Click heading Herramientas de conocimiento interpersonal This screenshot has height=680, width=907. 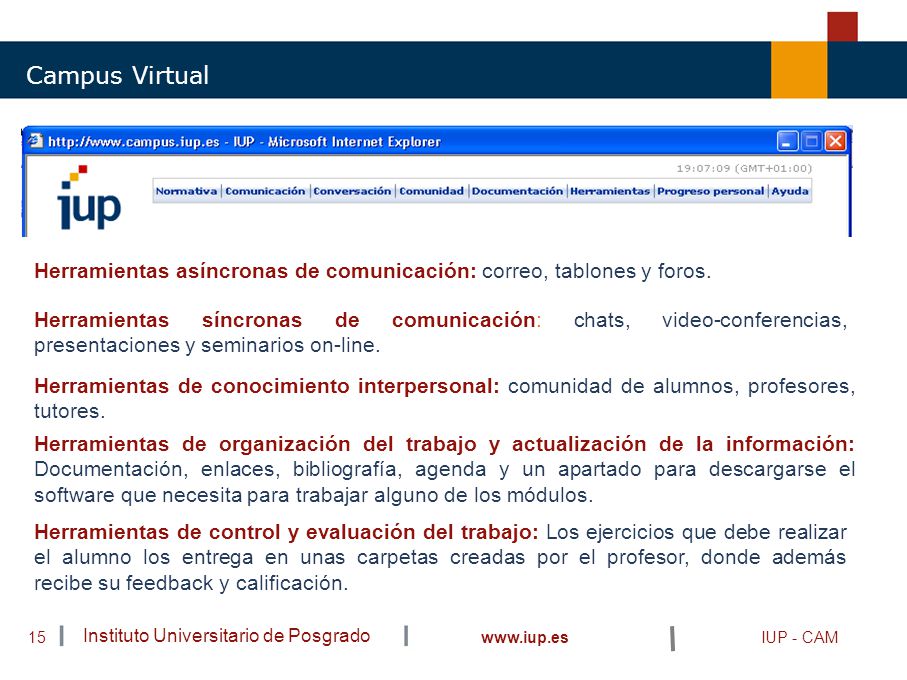(267, 386)
